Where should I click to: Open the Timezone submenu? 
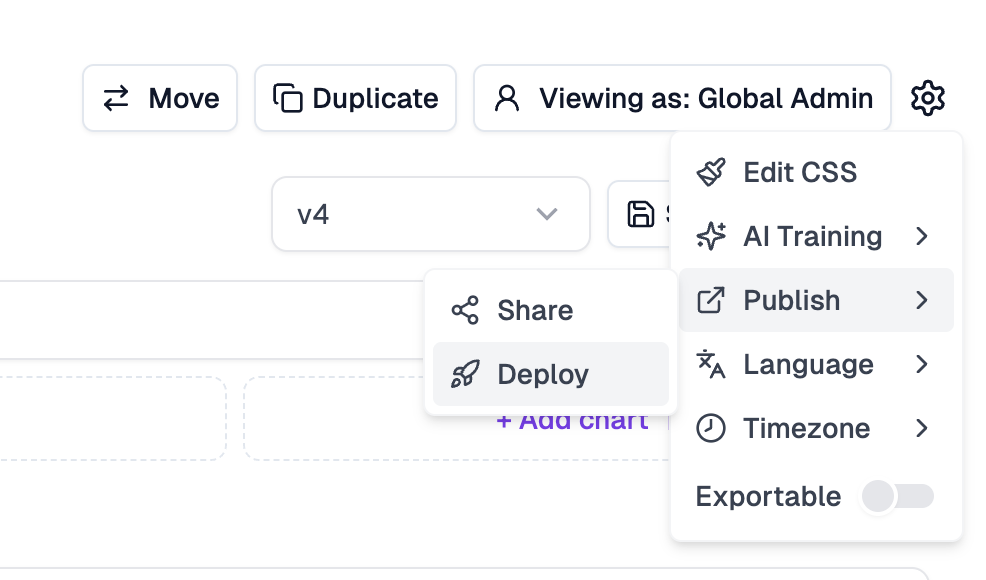tap(816, 428)
